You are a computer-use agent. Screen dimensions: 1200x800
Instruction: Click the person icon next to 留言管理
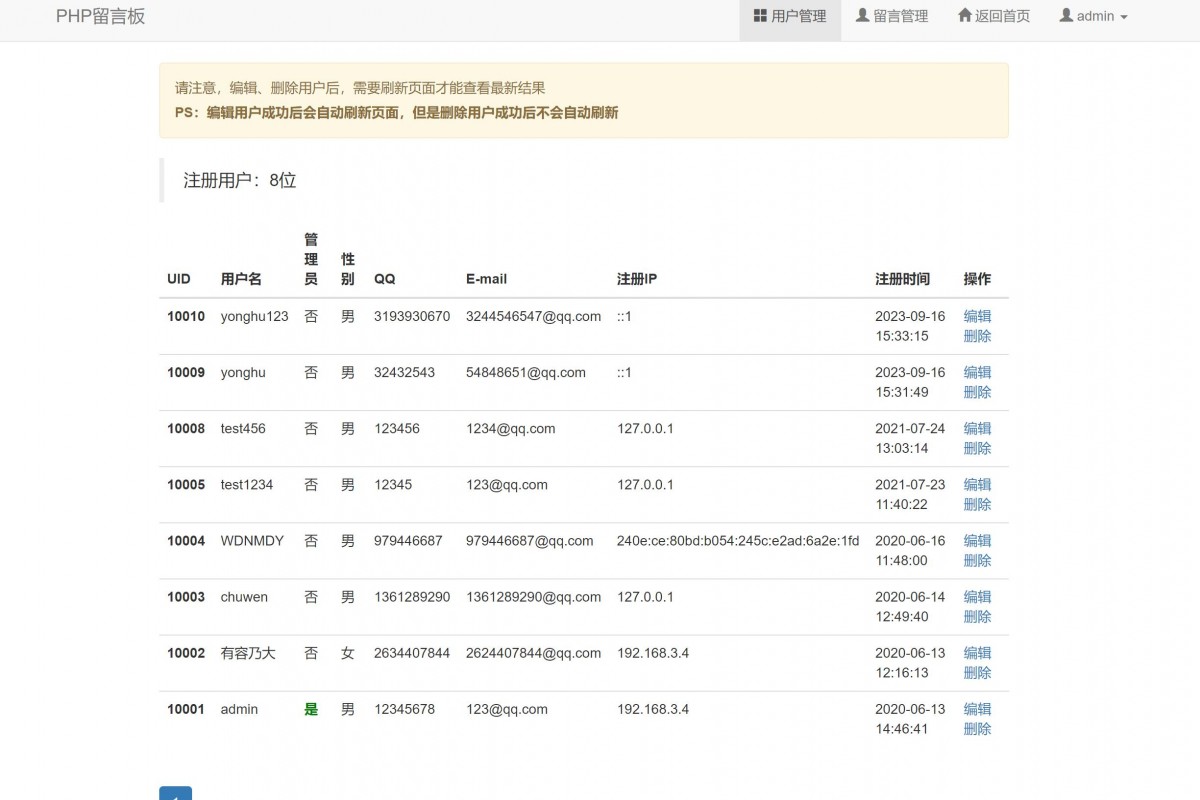click(860, 16)
